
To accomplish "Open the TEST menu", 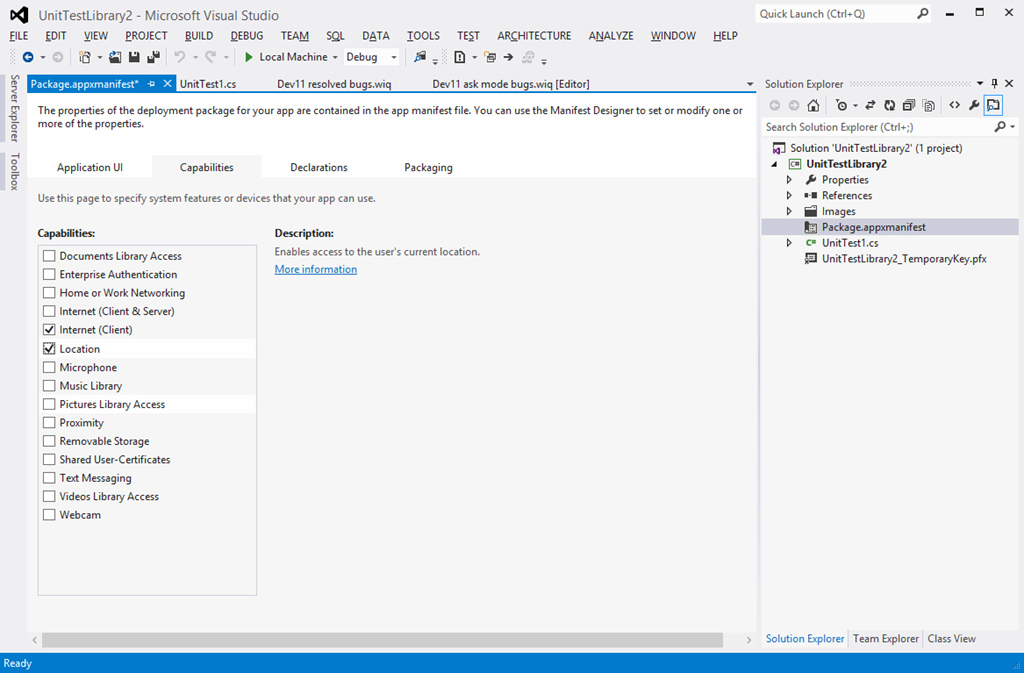I will [468, 36].
